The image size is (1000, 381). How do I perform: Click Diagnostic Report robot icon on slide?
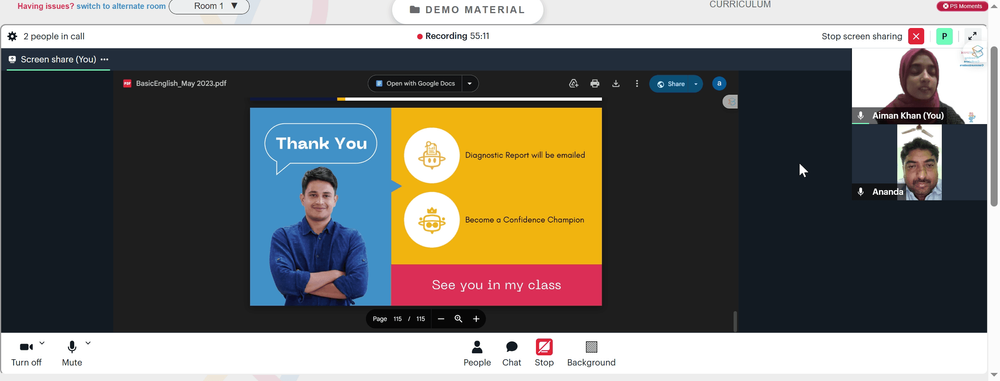432,155
